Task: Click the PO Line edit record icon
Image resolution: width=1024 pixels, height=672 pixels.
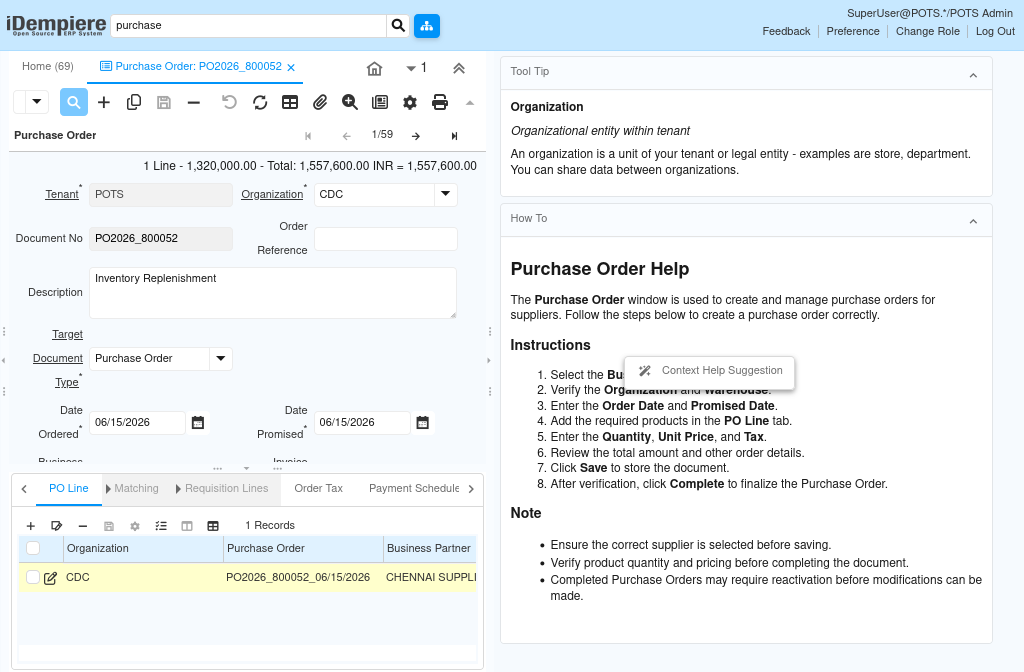Action: coord(57,526)
